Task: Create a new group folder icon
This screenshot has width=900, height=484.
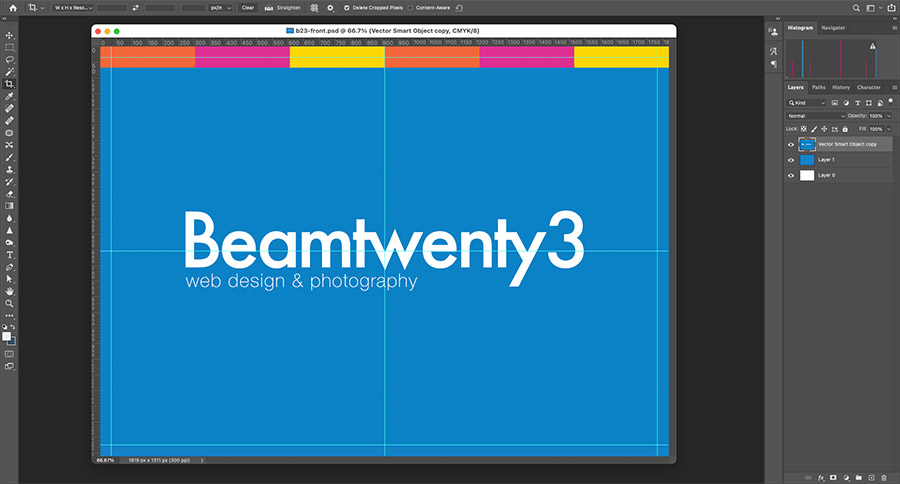Action: click(x=859, y=478)
